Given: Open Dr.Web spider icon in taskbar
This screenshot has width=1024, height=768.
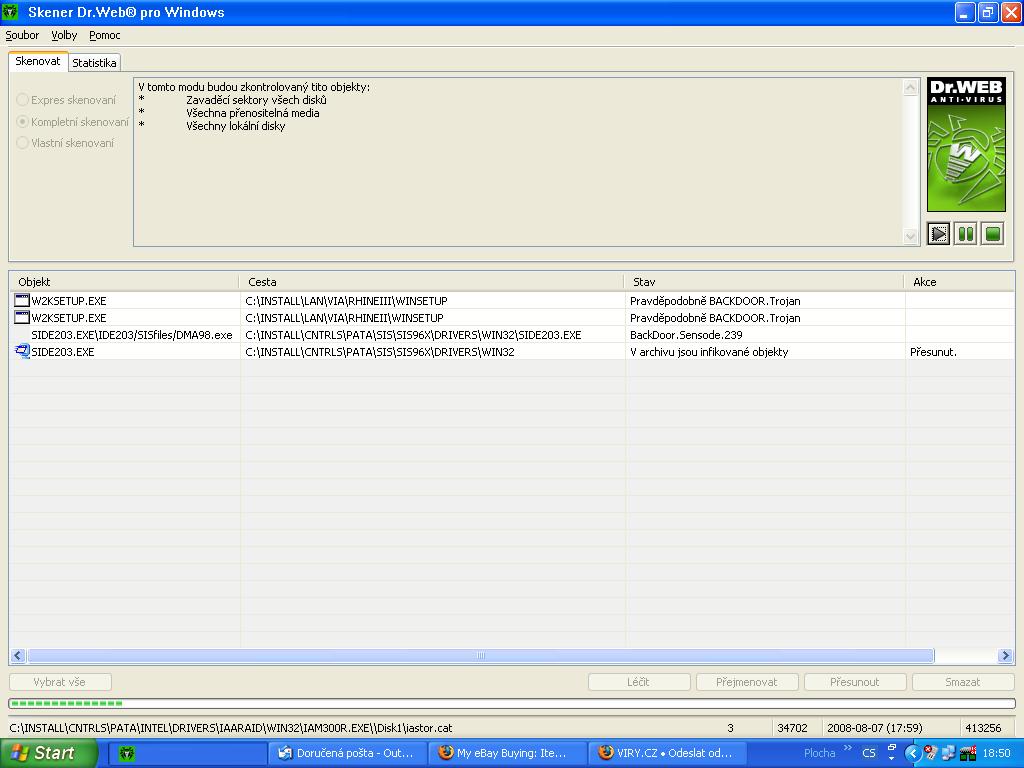Looking at the screenshot, I should (x=128, y=753).
